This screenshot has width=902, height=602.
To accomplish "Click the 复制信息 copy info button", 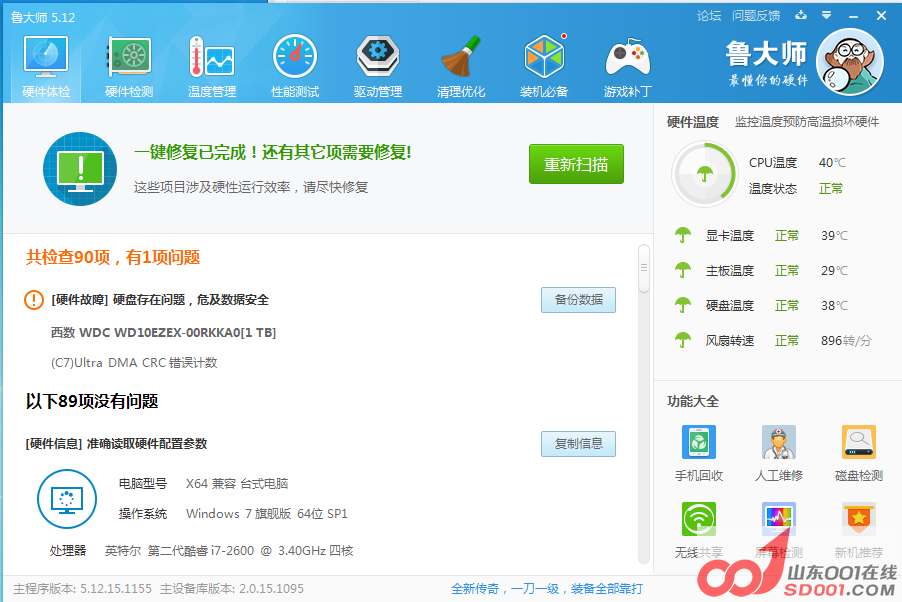I will click(x=578, y=444).
